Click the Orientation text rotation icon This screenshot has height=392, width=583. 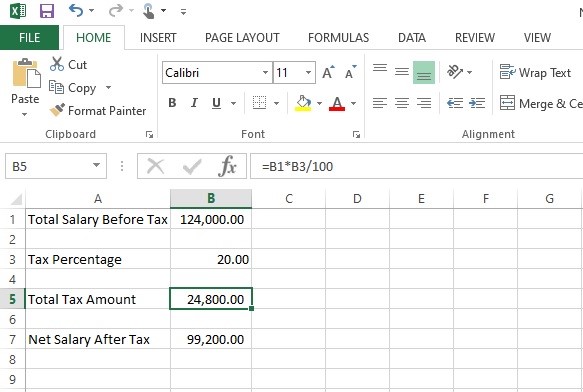click(454, 71)
